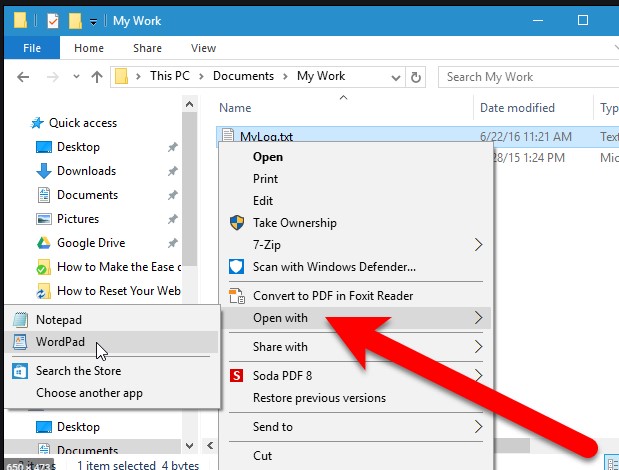Go up one folder level
This screenshot has height=470, width=619.
[x=97, y=77]
